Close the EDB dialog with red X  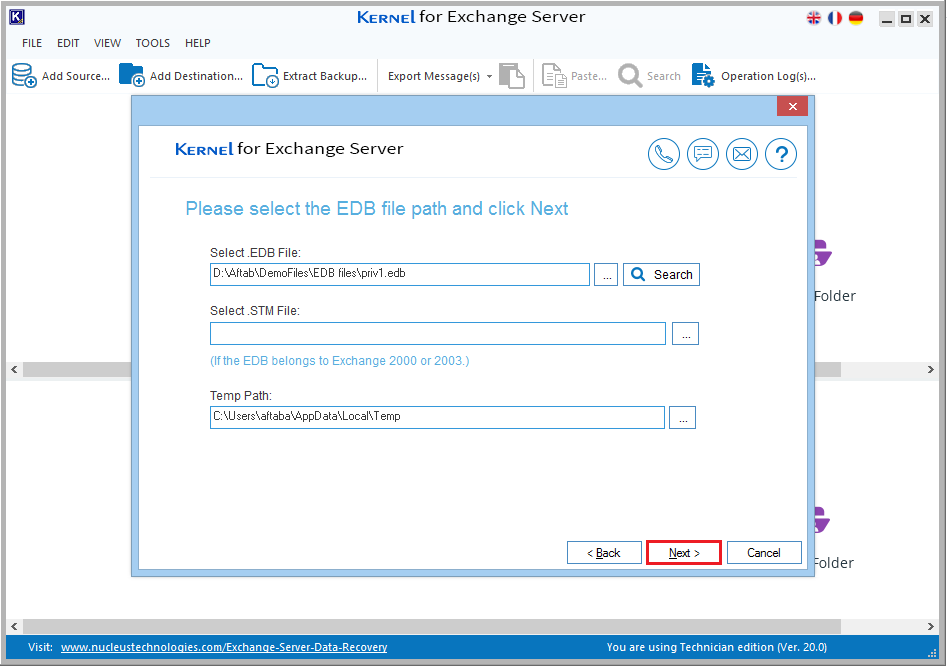[x=792, y=106]
